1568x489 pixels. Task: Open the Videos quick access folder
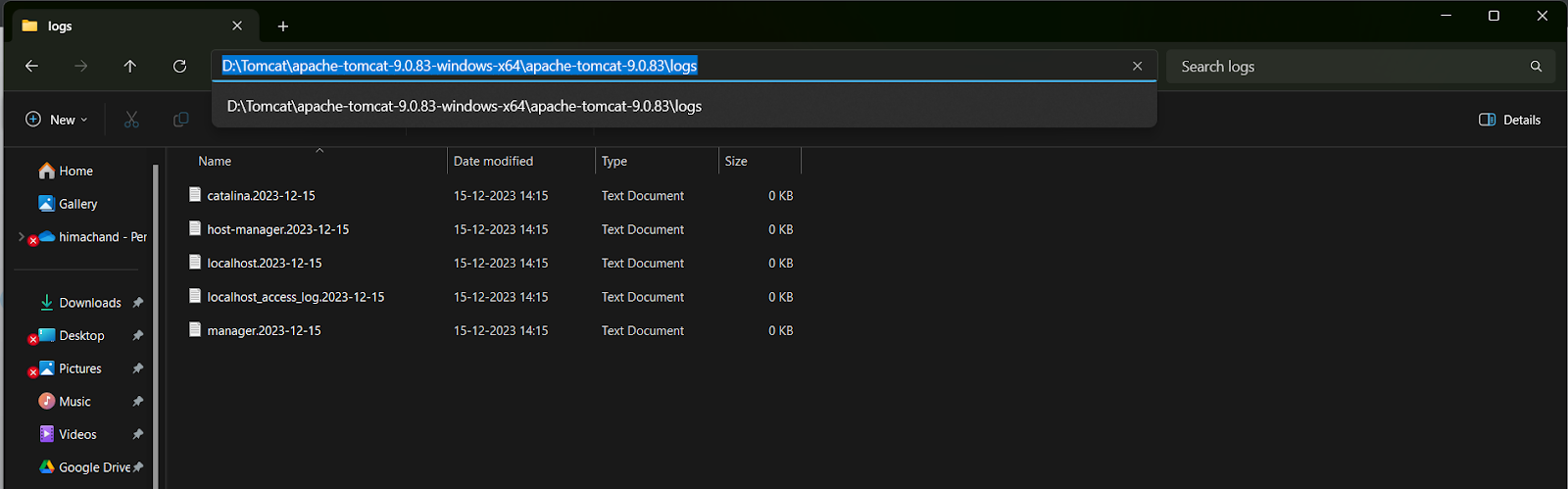tap(67, 434)
